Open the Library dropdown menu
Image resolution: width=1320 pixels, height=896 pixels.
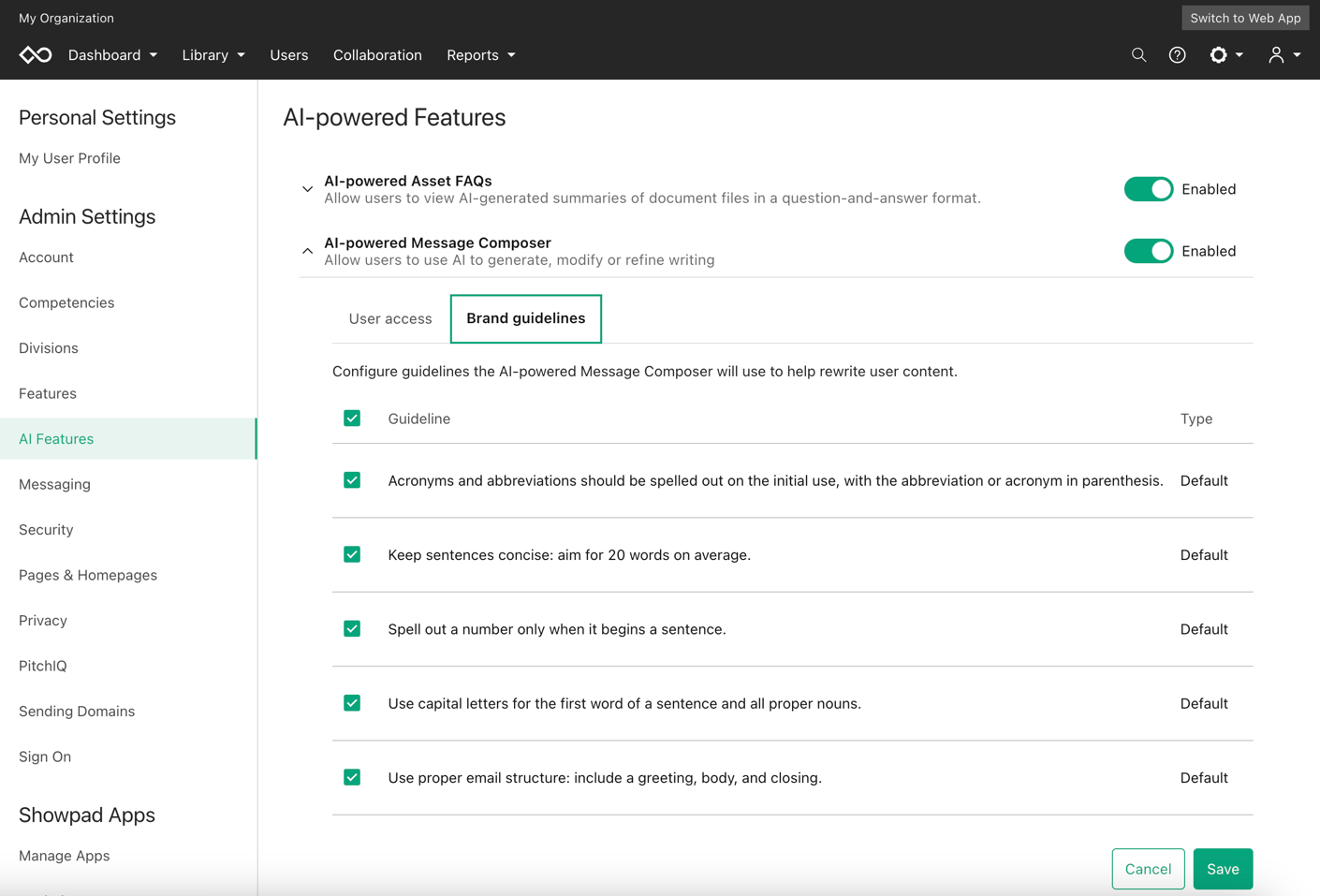[x=213, y=55]
